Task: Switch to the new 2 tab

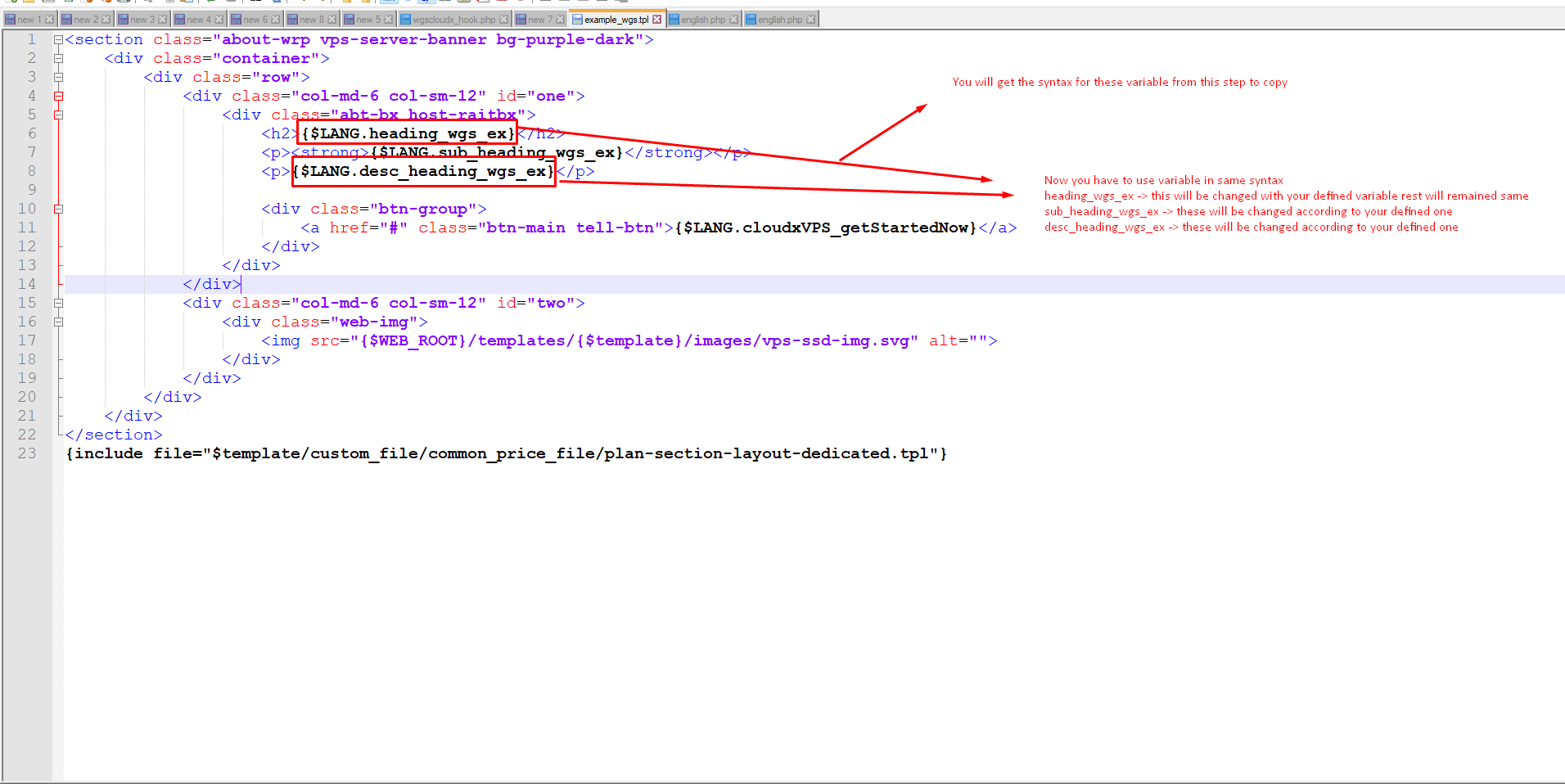Action: (85, 20)
